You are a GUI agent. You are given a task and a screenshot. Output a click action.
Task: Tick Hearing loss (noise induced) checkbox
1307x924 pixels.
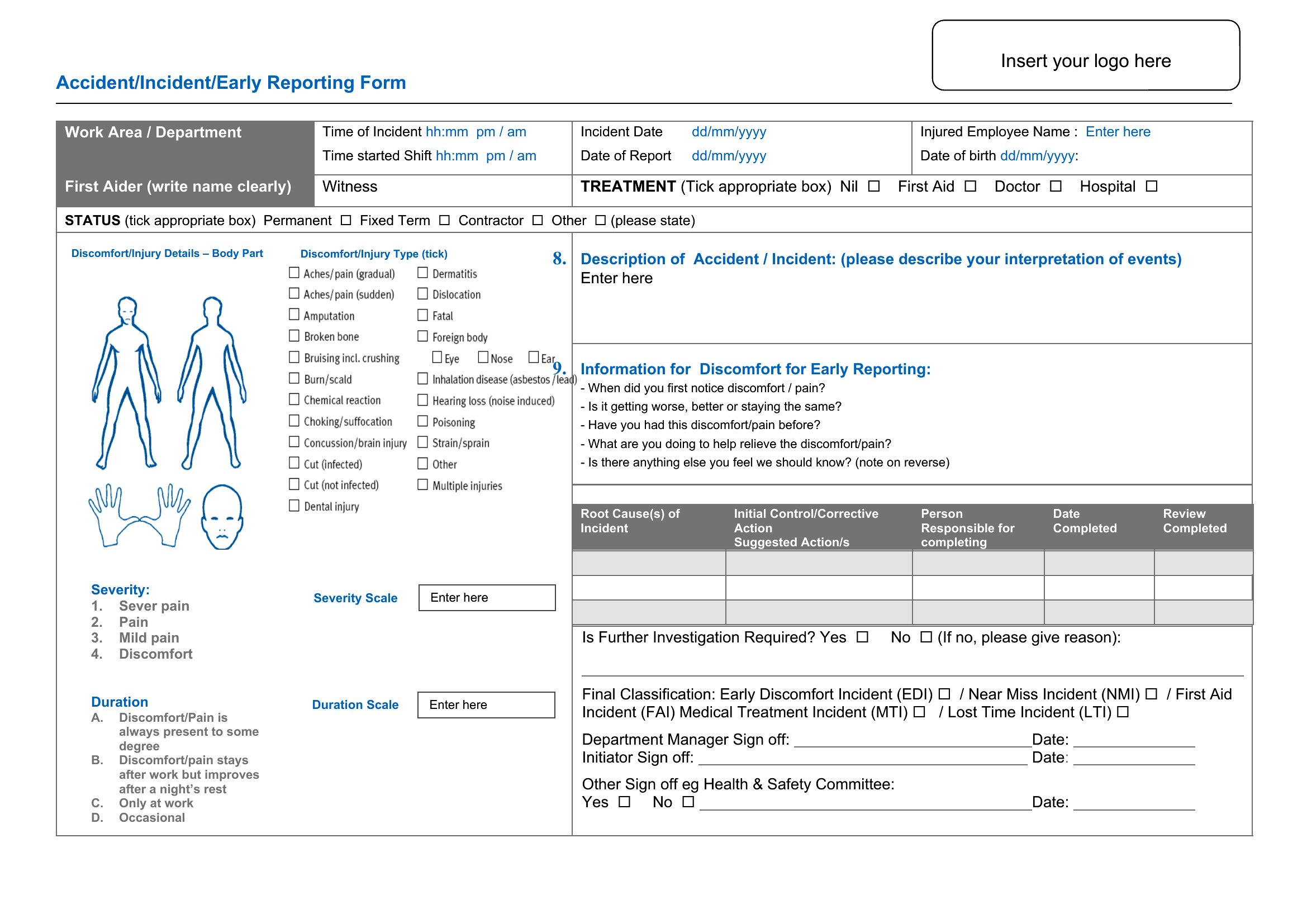click(423, 400)
